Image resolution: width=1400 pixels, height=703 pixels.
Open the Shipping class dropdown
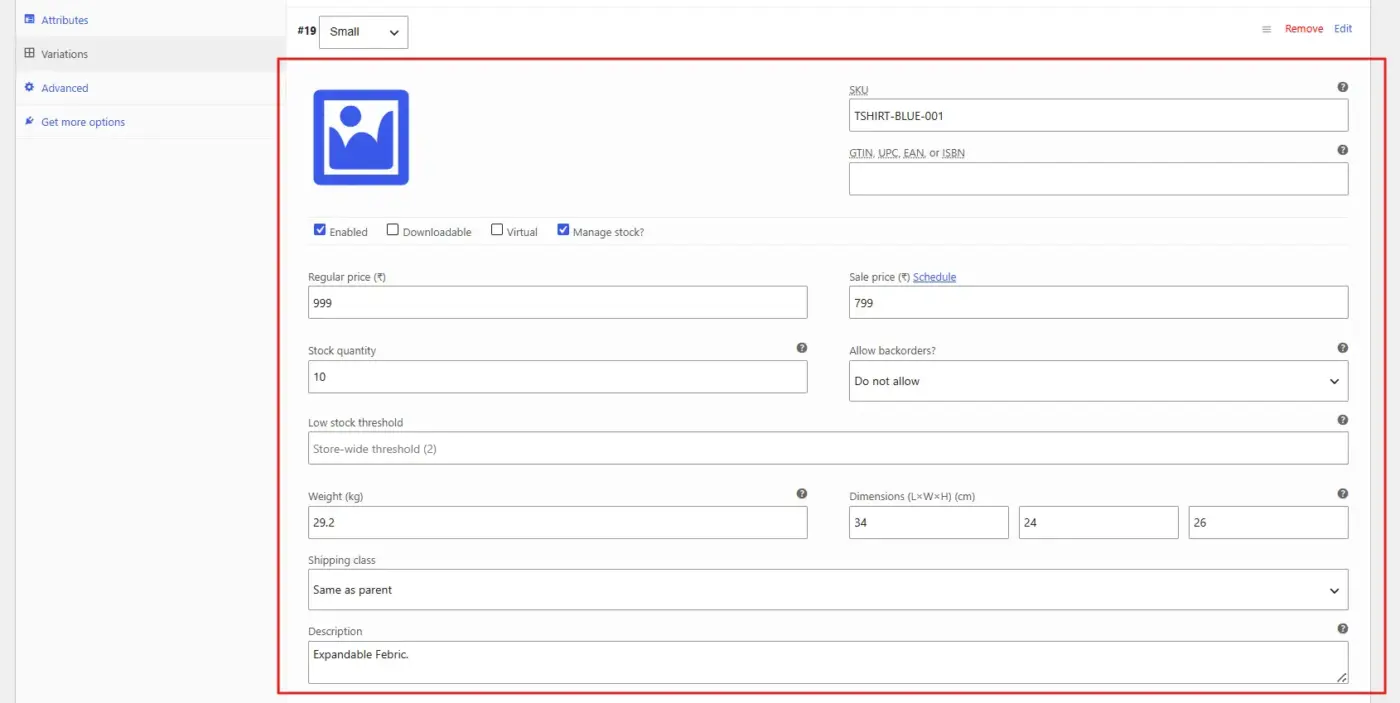pos(828,590)
